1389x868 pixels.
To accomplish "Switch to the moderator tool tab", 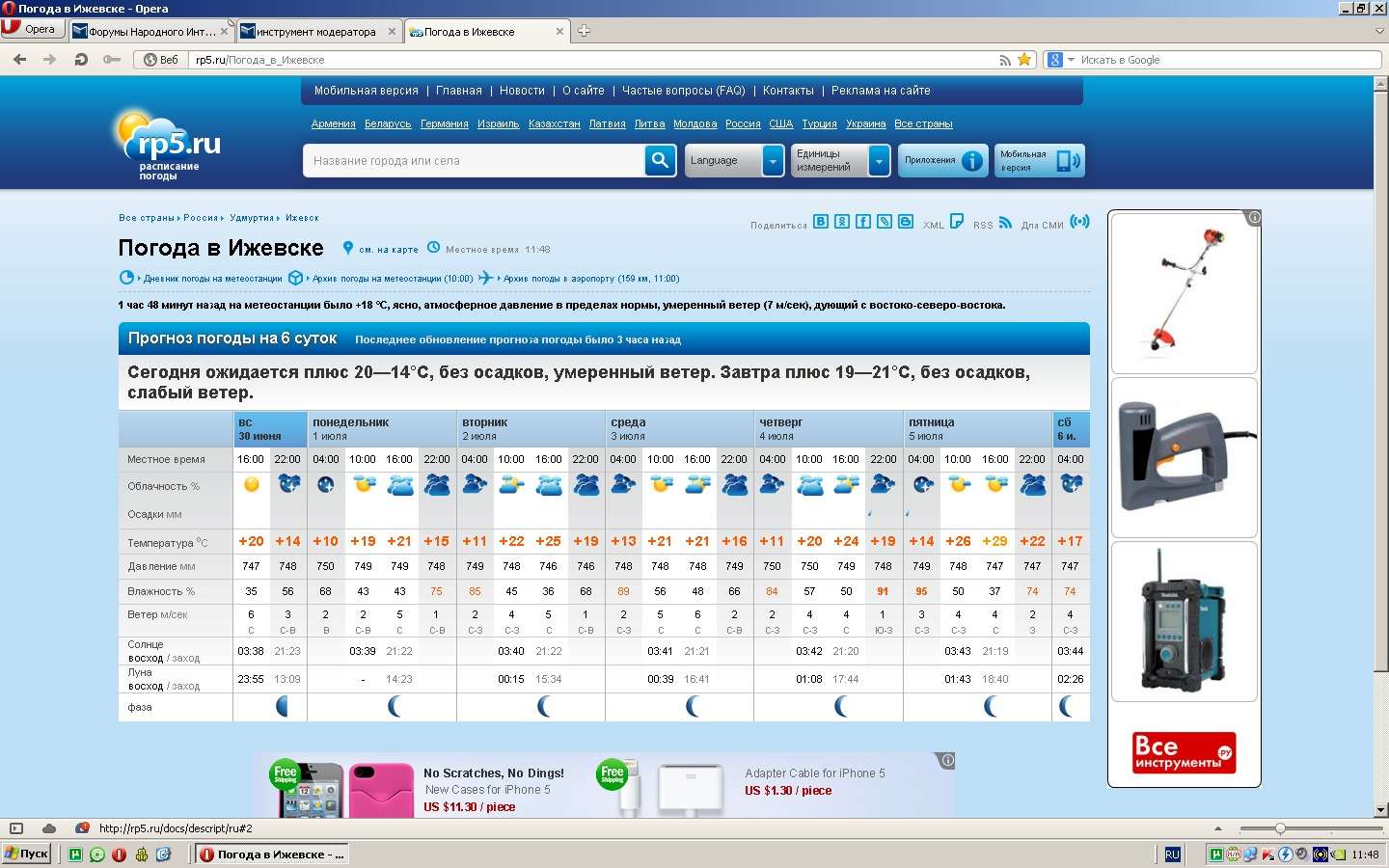I will click(316, 32).
